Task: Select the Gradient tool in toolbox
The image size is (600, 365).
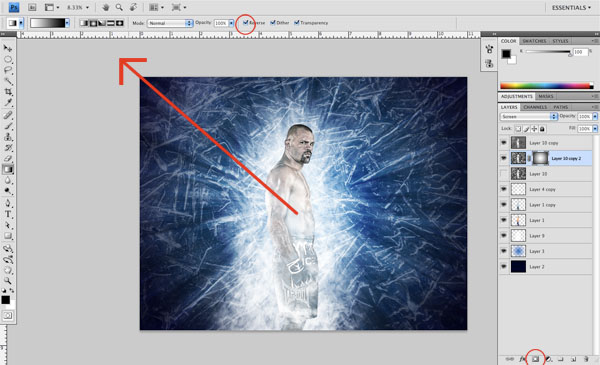Action: pyautogui.click(x=8, y=169)
